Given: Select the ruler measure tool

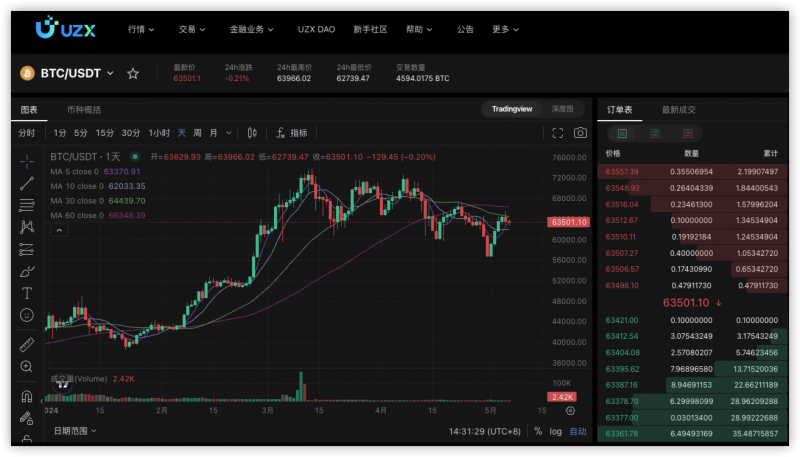Looking at the screenshot, I should tap(27, 345).
